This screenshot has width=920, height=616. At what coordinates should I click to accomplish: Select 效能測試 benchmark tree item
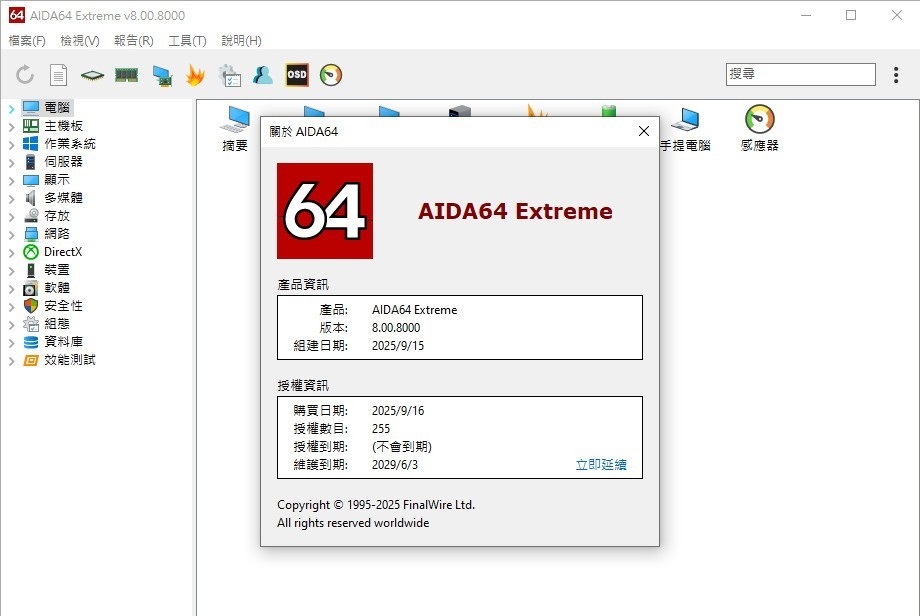tap(70, 360)
